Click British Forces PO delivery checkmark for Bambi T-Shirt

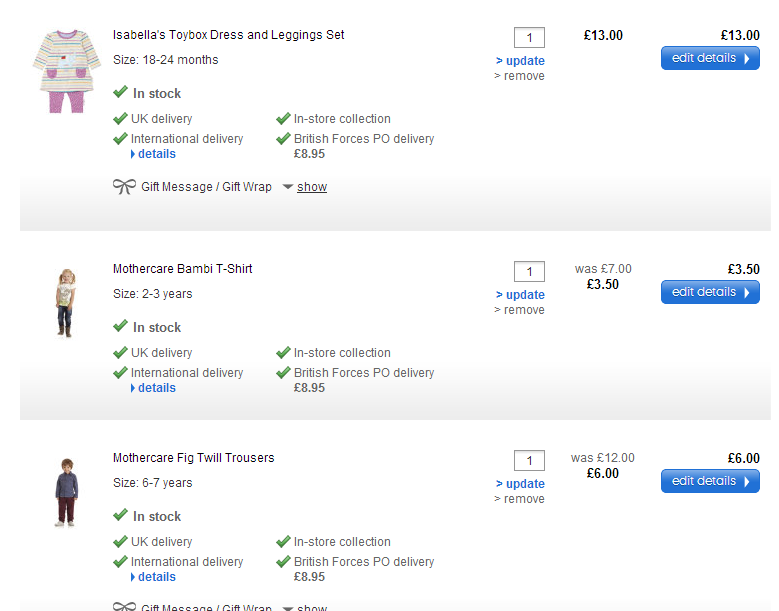point(284,373)
